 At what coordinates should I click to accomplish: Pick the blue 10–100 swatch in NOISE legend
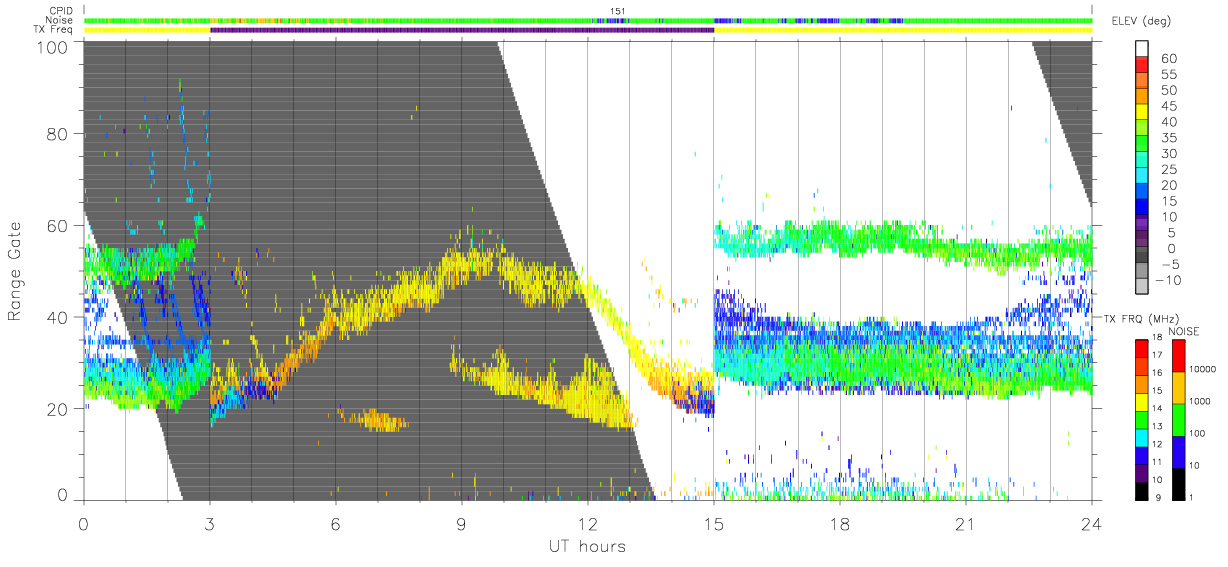click(1179, 452)
